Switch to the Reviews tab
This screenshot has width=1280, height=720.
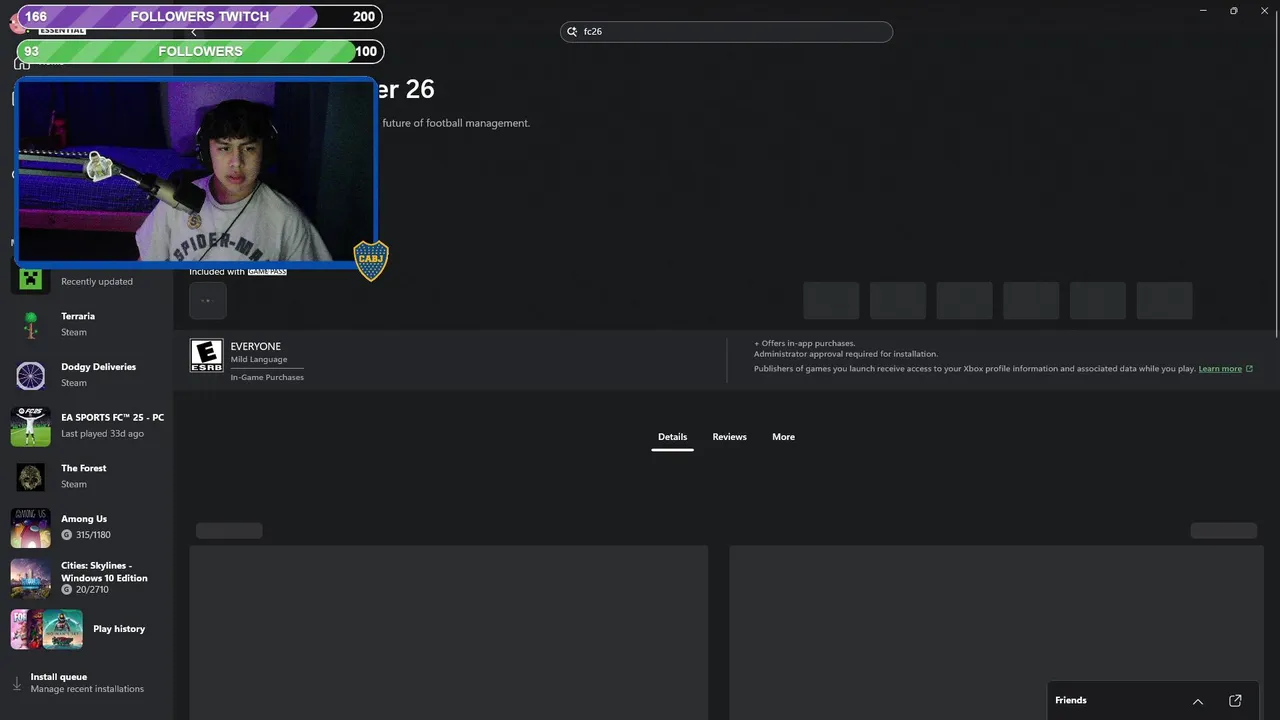click(729, 437)
